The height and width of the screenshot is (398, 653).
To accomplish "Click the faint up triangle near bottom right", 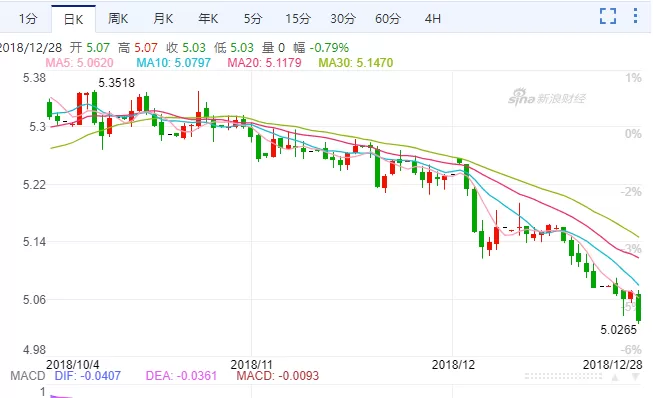I will 615,377.
